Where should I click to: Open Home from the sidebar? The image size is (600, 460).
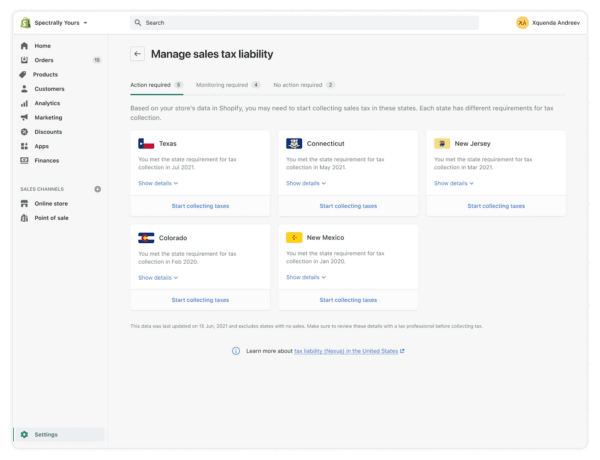[x=36, y=46]
